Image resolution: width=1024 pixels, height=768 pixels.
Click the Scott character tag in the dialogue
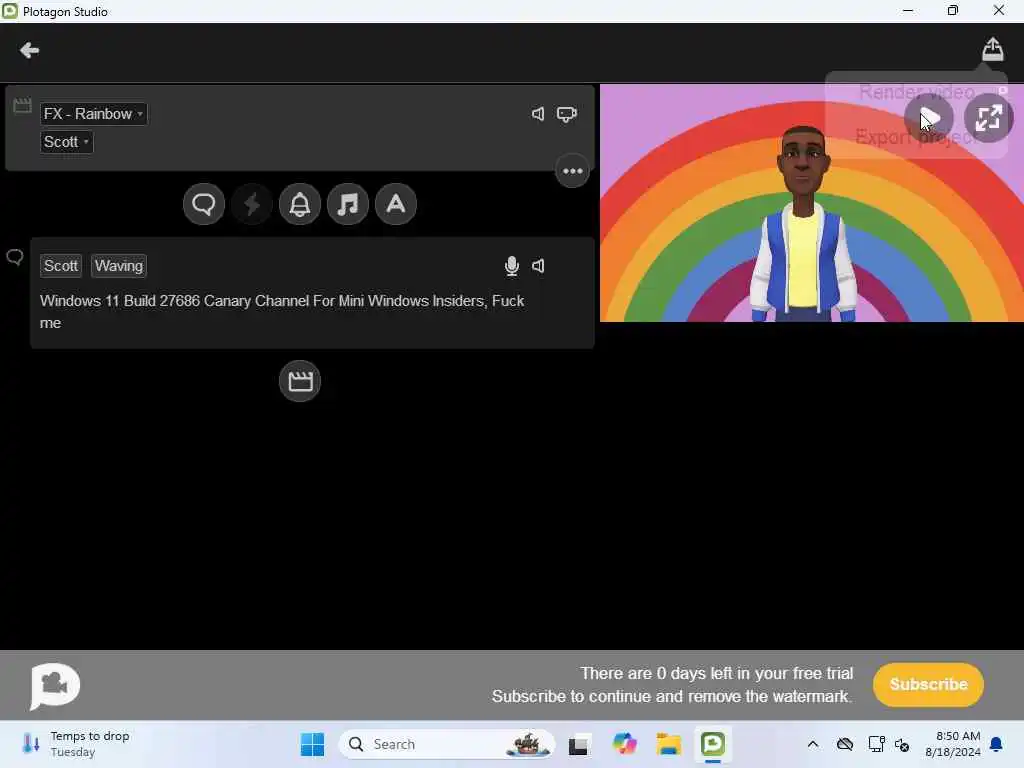pos(61,266)
